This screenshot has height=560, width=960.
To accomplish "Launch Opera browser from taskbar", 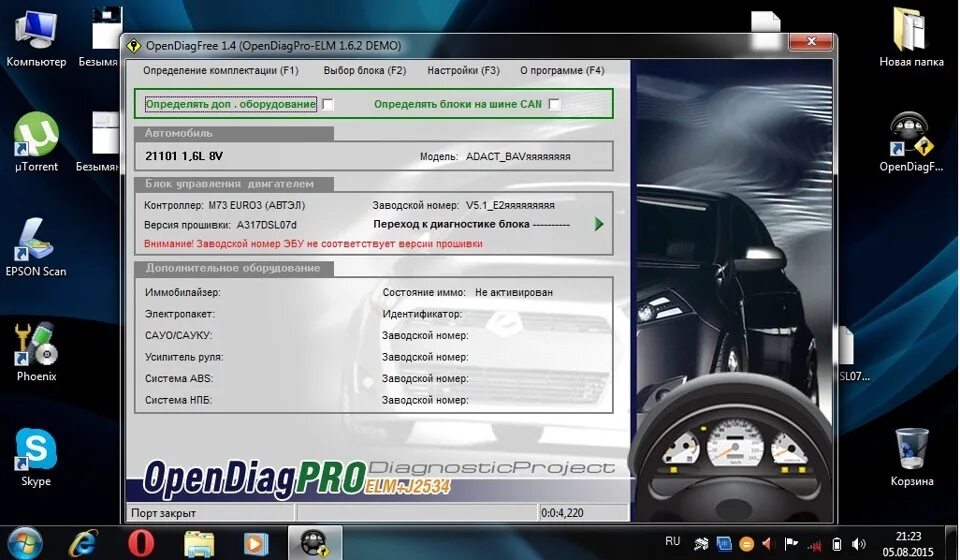I will point(140,543).
